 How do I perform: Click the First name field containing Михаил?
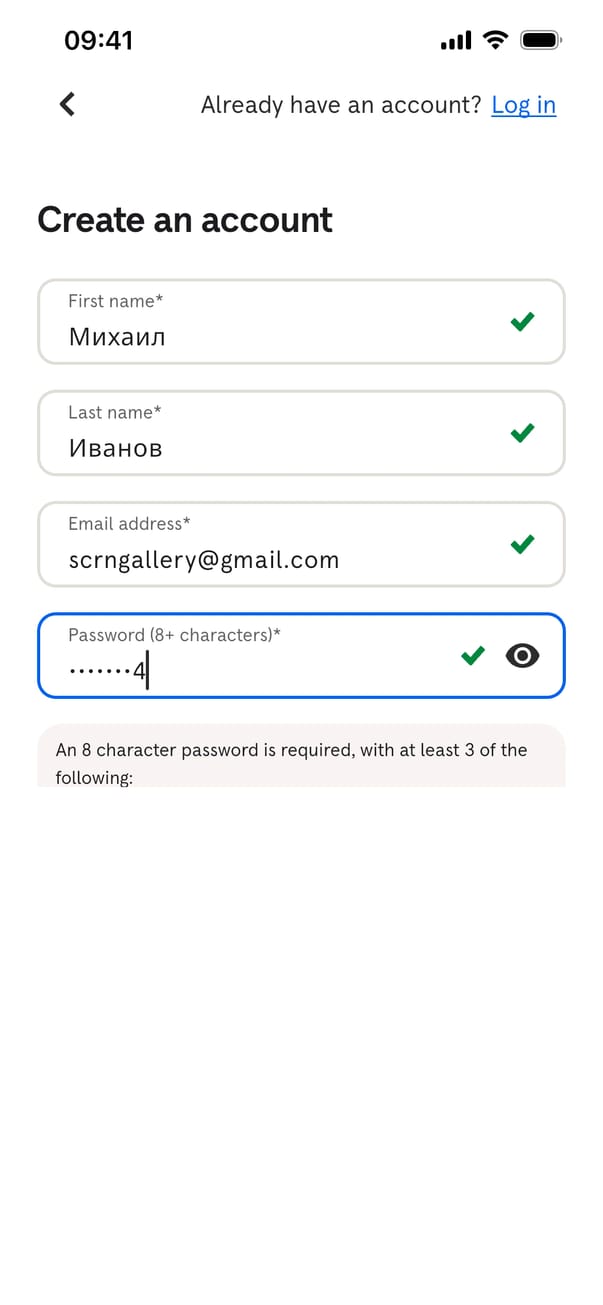coord(280,323)
